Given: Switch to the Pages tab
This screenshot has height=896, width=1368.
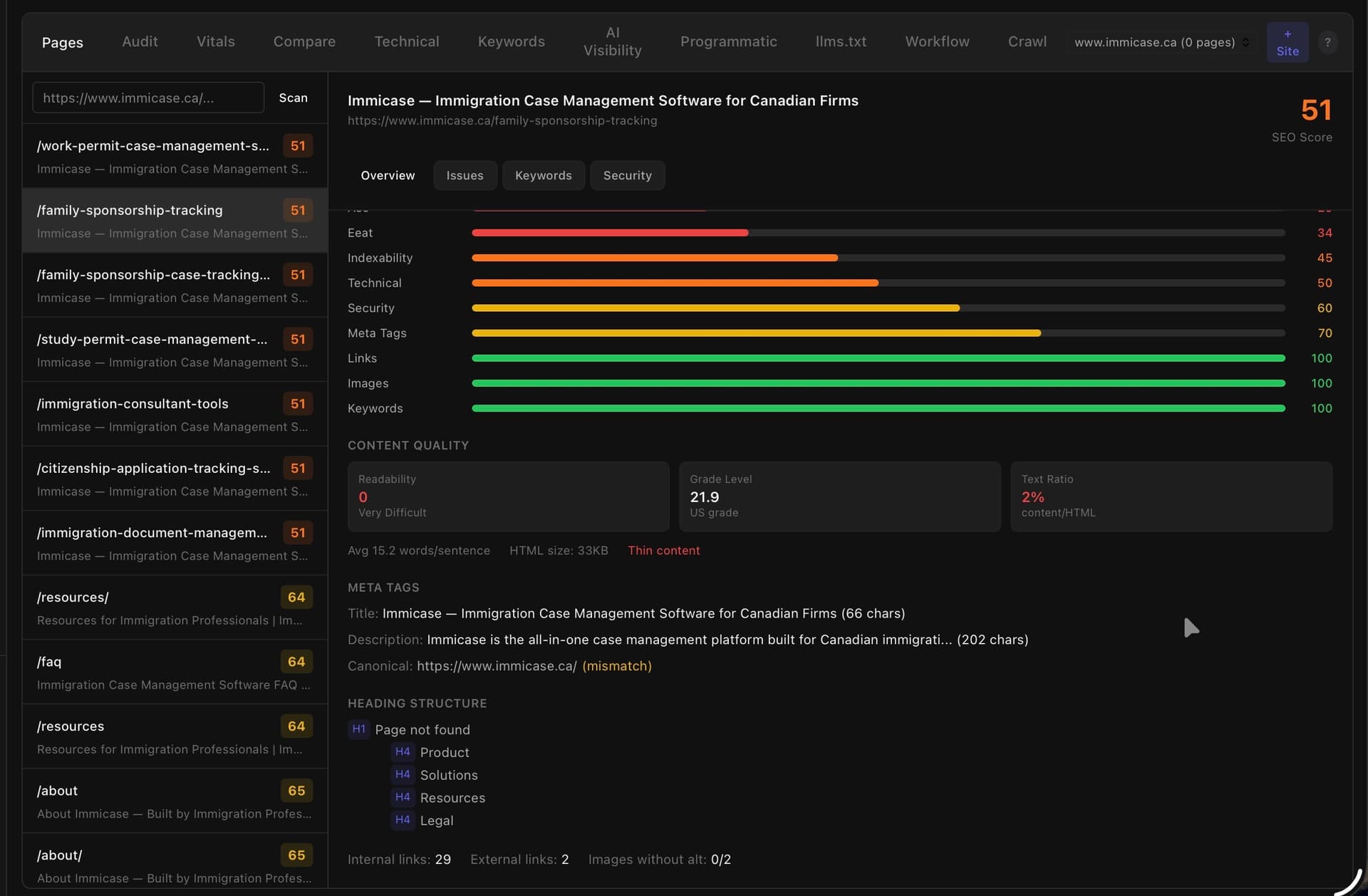Looking at the screenshot, I should [x=62, y=42].
